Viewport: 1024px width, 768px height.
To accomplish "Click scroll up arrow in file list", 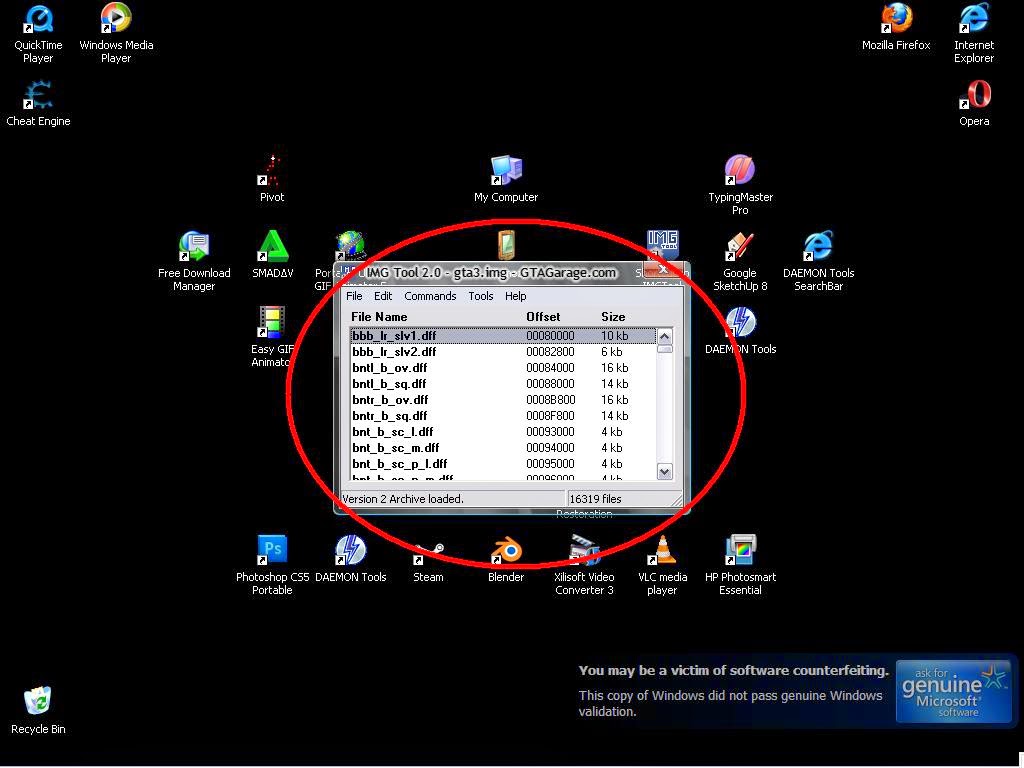I will pyautogui.click(x=665, y=336).
